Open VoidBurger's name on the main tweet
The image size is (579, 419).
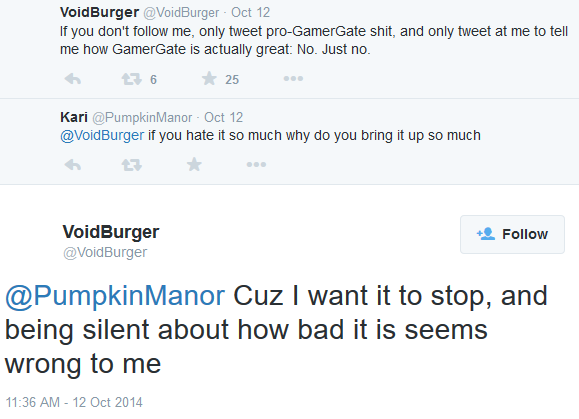point(111,232)
